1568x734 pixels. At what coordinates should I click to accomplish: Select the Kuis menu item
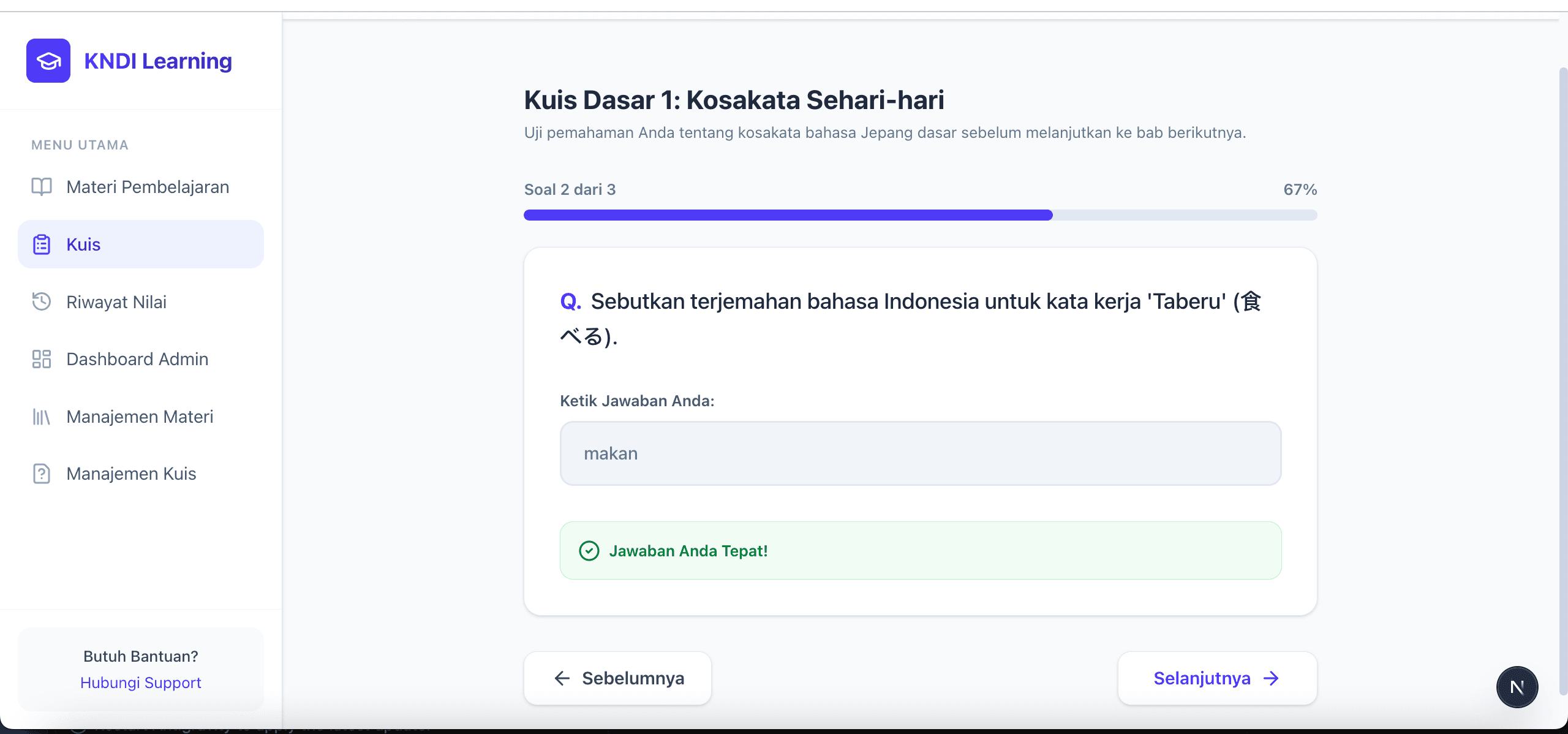click(141, 244)
